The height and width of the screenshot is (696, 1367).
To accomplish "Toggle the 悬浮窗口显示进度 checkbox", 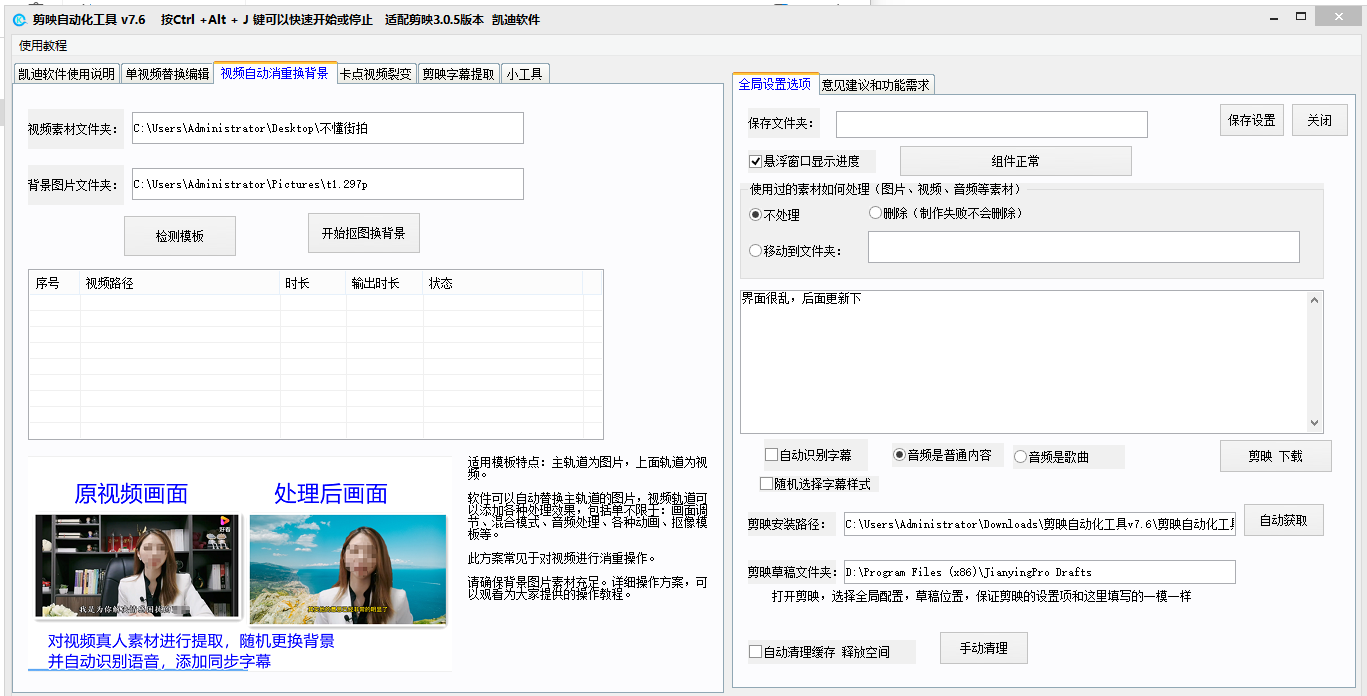I will 756,161.
